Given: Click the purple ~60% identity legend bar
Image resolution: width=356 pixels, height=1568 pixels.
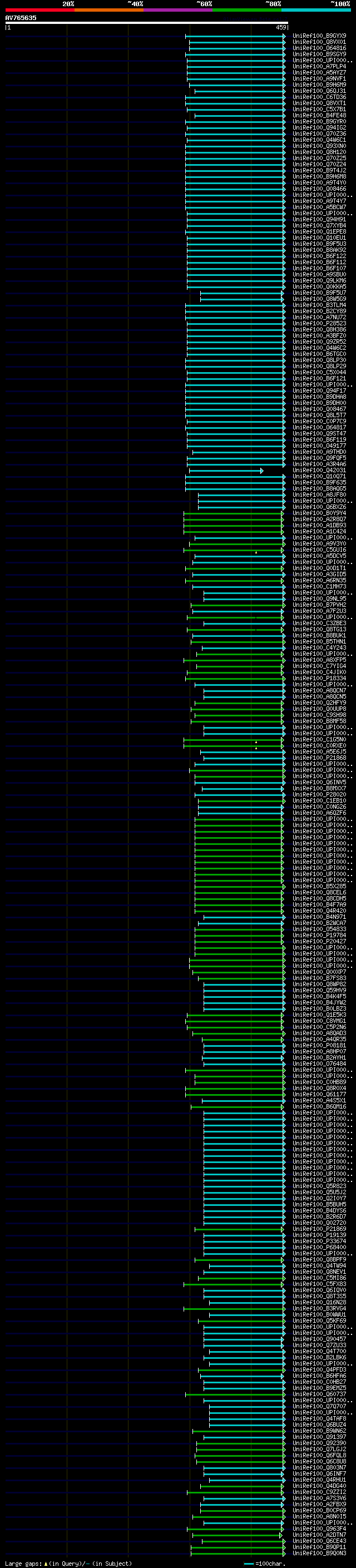Looking at the screenshot, I should 177,10.
